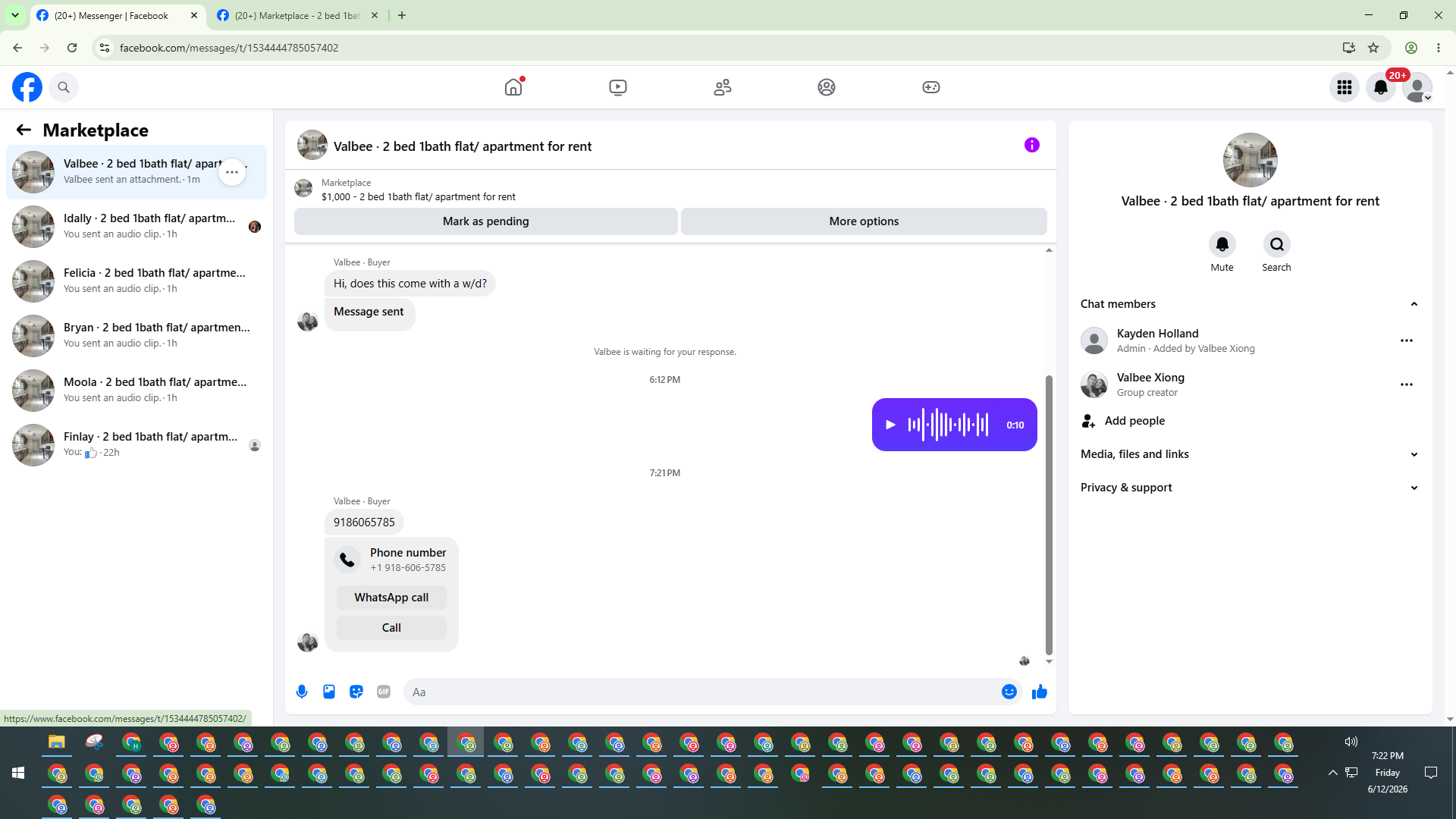Open the Moola conversation
1456x819 pixels.
136,391
